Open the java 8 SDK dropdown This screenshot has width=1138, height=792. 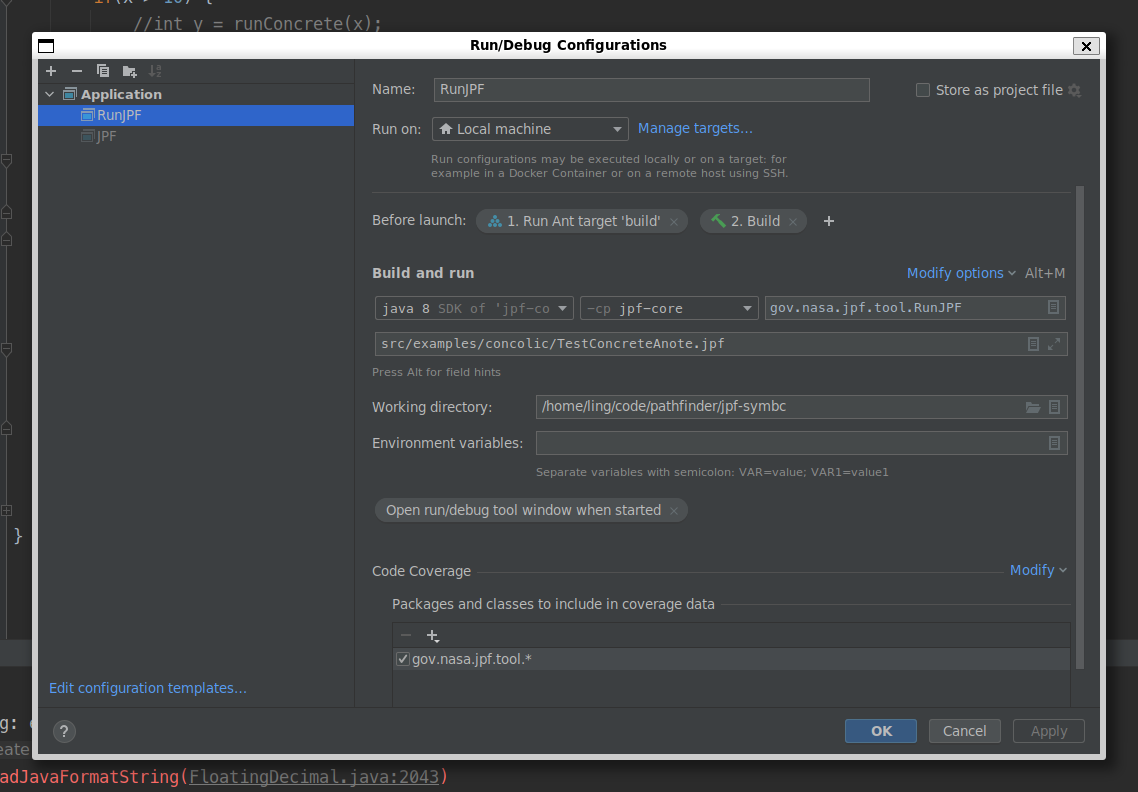[x=474, y=308]
